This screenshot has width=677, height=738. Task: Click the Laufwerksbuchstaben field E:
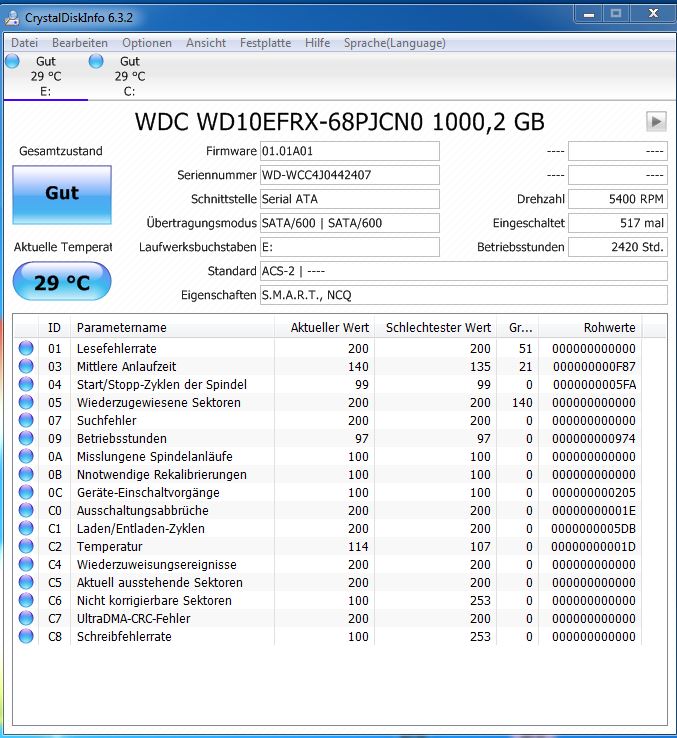(350, 247)
